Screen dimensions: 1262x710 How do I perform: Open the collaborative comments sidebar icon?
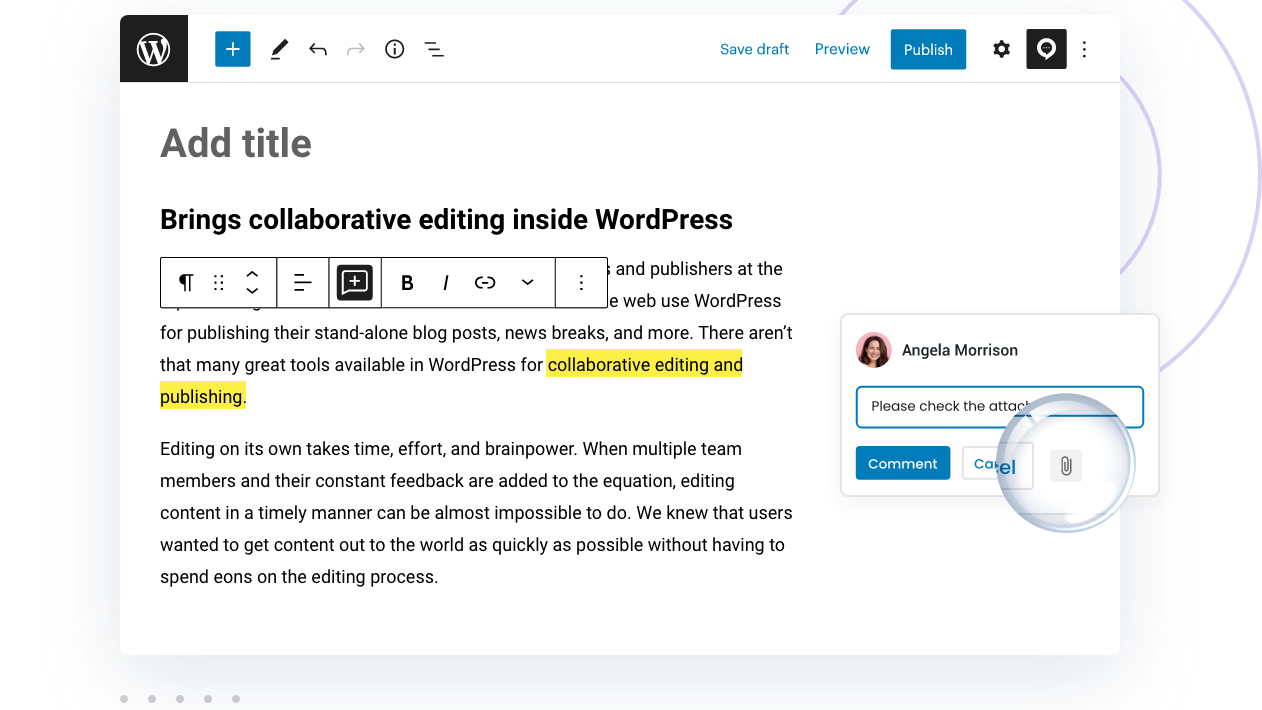pos(1046,49)
